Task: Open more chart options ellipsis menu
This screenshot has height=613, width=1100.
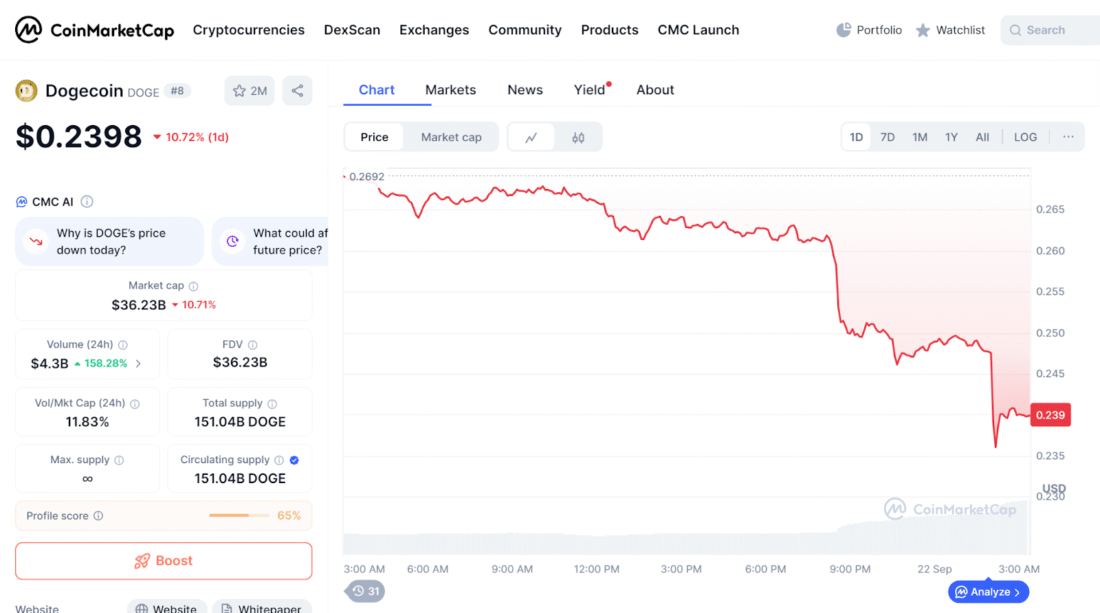Action: 1068,137
